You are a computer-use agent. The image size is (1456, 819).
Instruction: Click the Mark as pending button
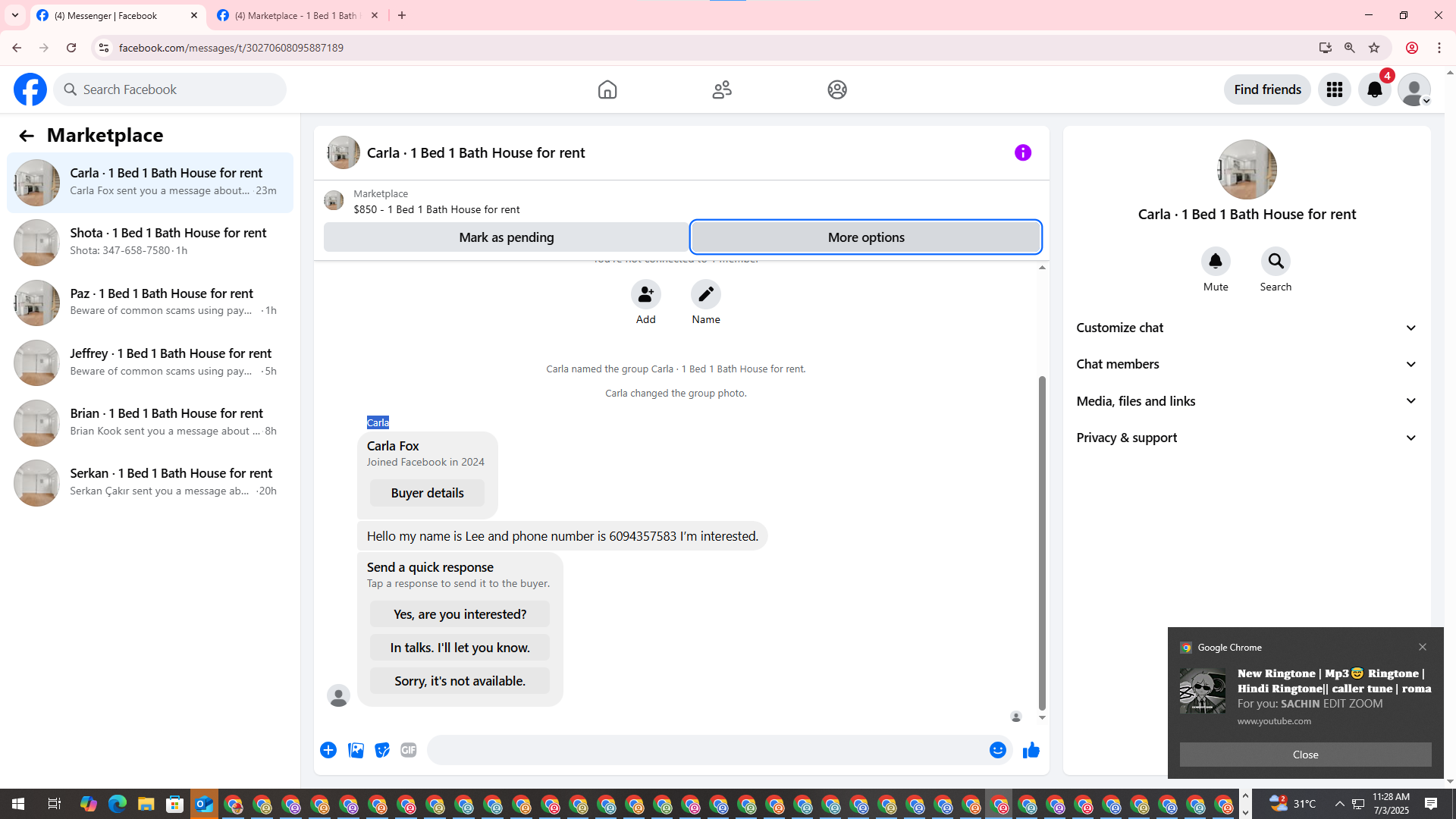(506, 237)
